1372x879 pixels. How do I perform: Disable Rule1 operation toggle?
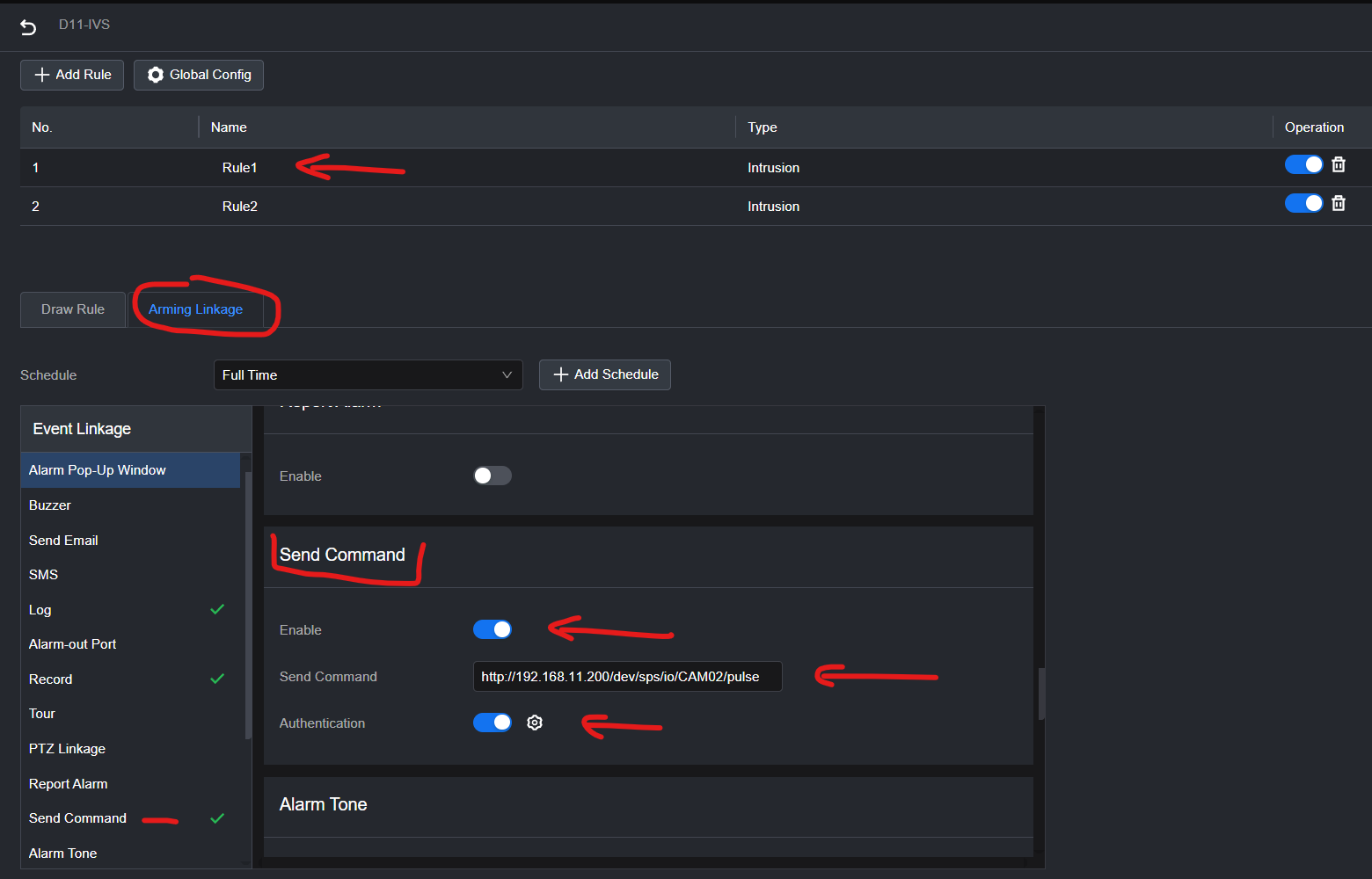point(1303,164)
